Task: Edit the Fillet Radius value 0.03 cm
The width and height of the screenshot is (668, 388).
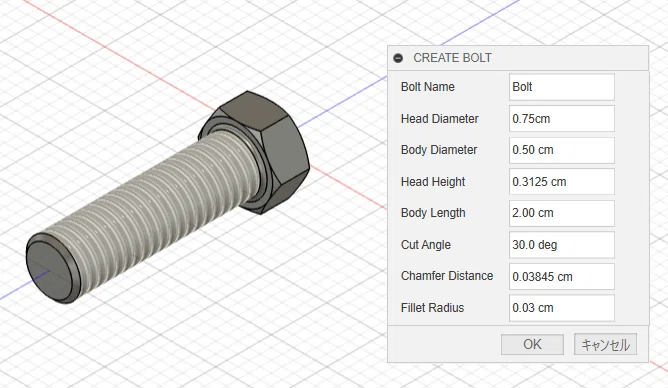Action: (x=561, y=308)
